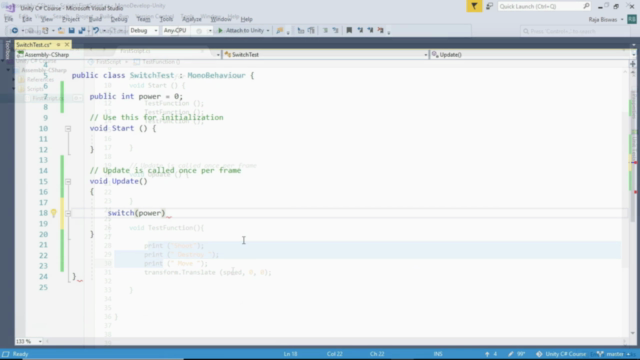The width and height of the screenshot is (640, 360).
Task: Open the Assembly-CSharp project dropdown
Action: click(118, 55)
